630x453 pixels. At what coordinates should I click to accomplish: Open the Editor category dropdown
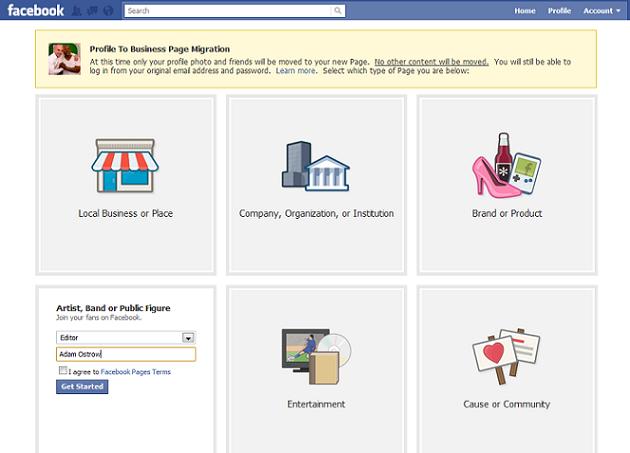126,338
